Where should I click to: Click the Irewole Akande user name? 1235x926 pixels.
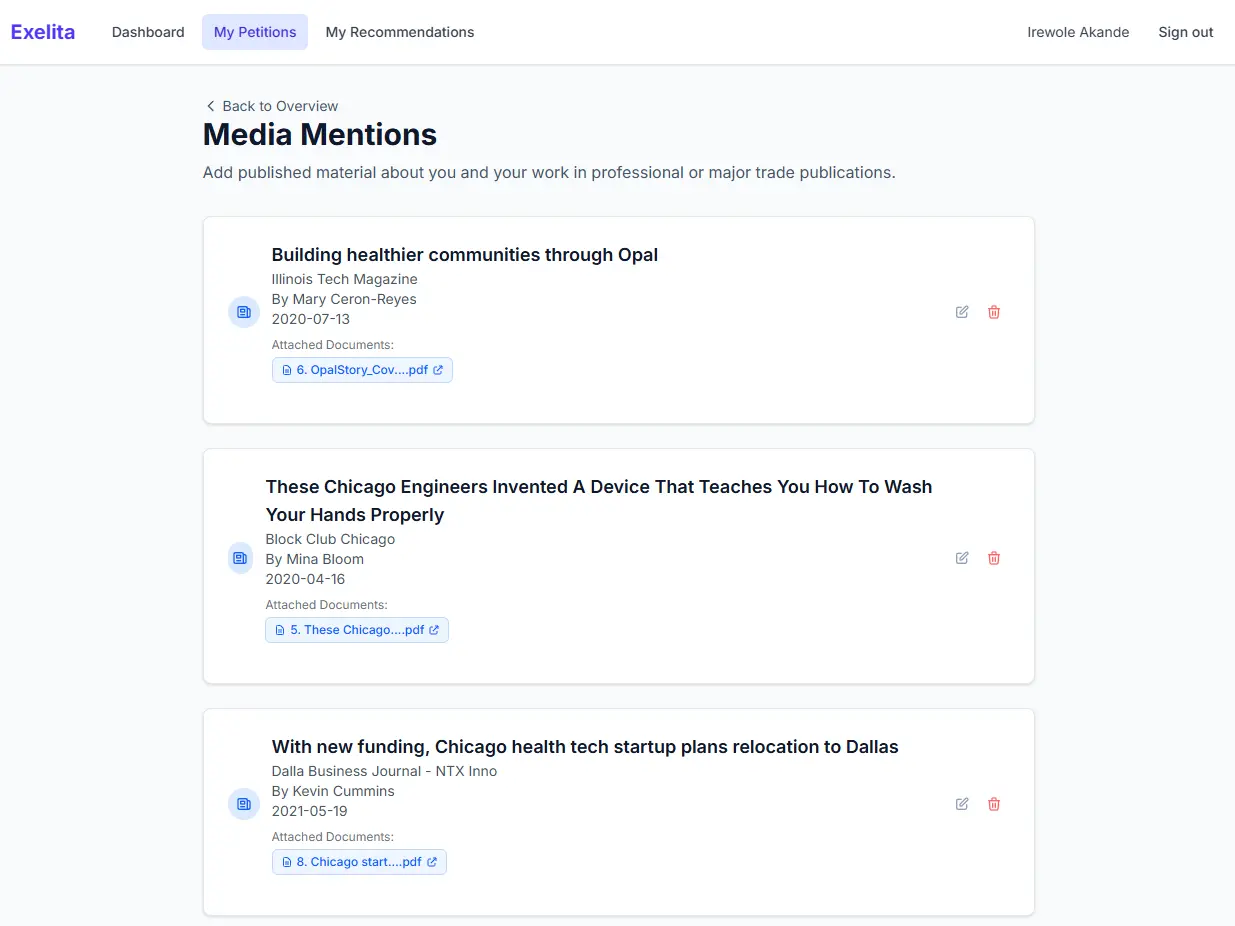pyautogui.click(x=1078, y=32)
